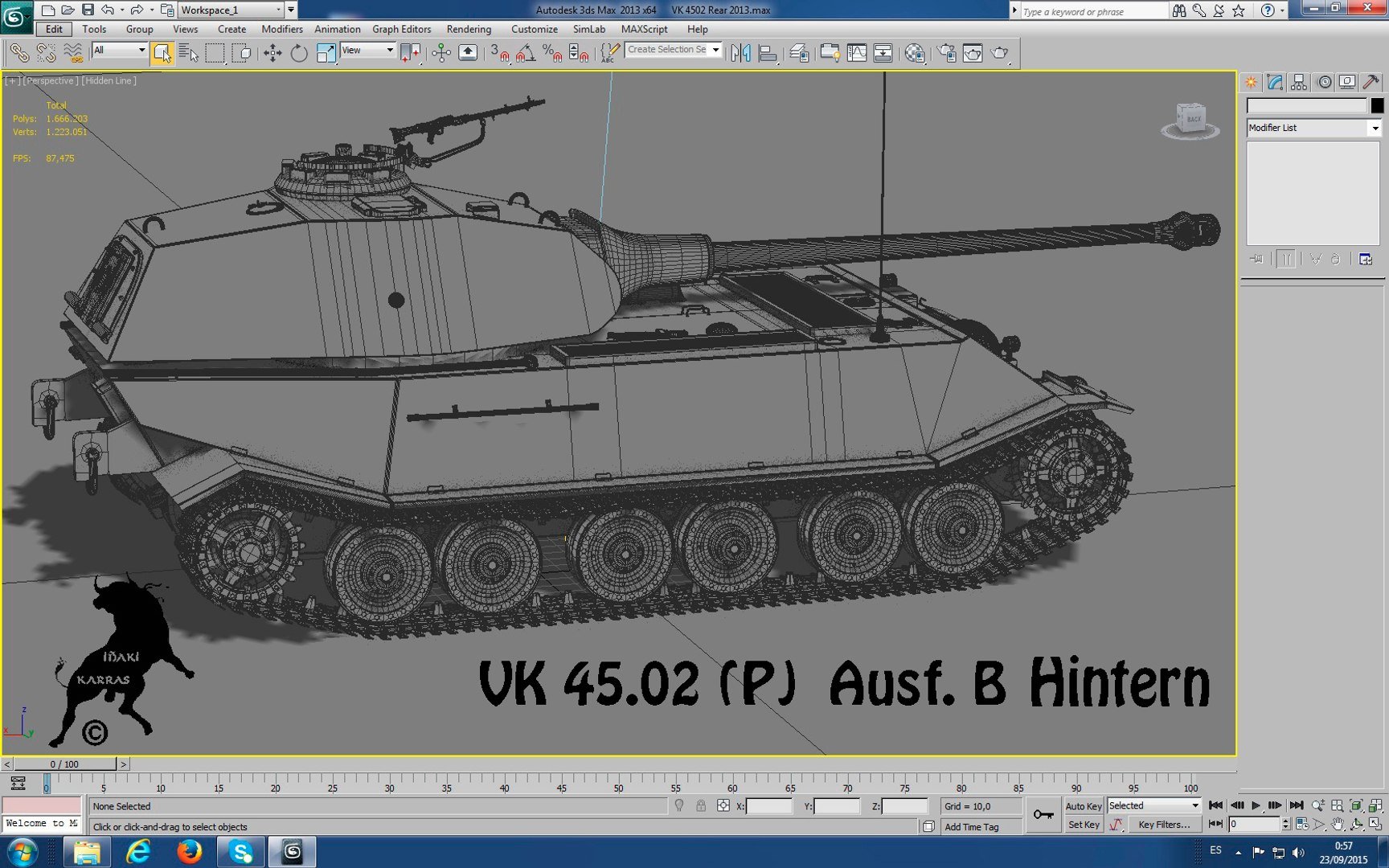Click the Select and Uniform Scale tool
1389x868 pixels.
(x=326, y=54)
